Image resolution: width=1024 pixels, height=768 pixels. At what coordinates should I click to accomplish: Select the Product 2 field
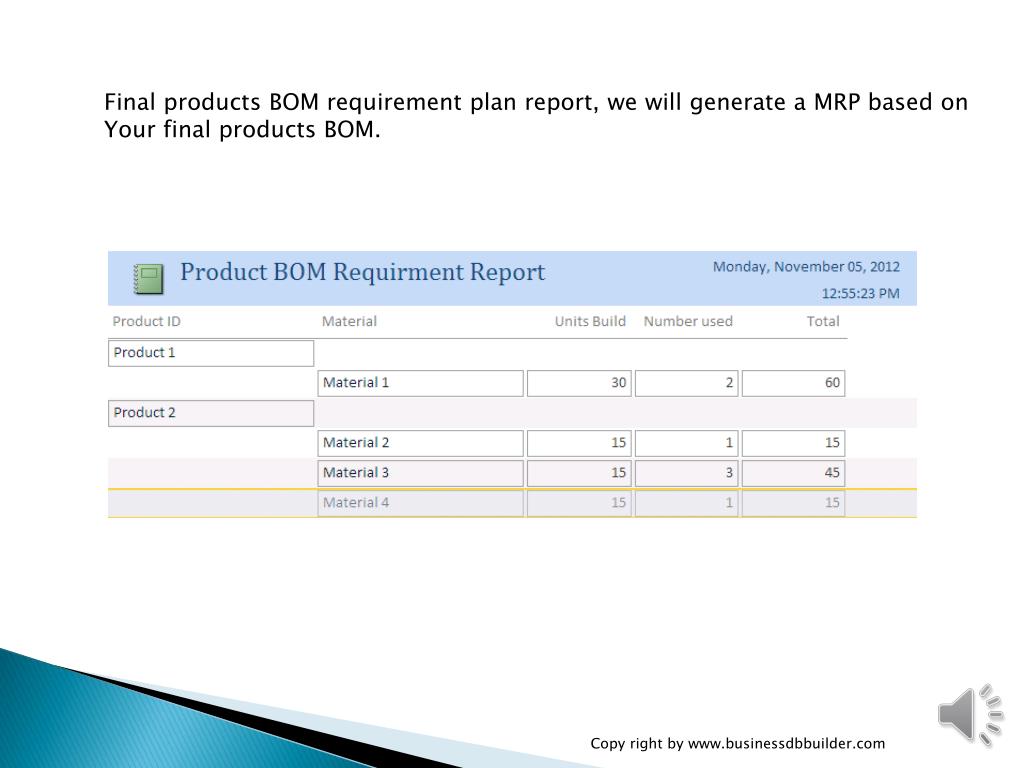tap(210, 413)
